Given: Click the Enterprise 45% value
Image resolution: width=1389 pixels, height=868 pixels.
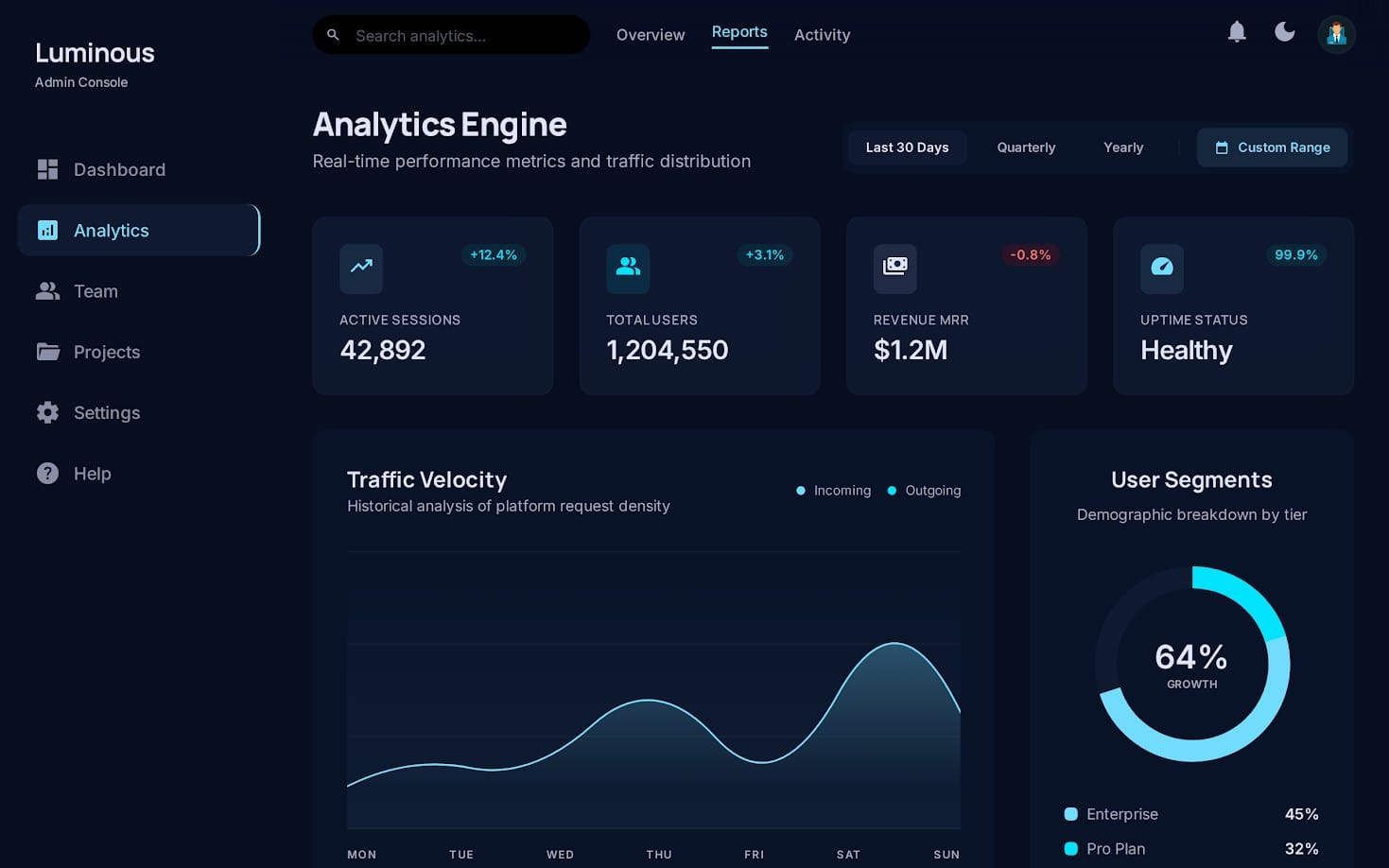Looking at the screenshot, I should (x=1301, y=814).
